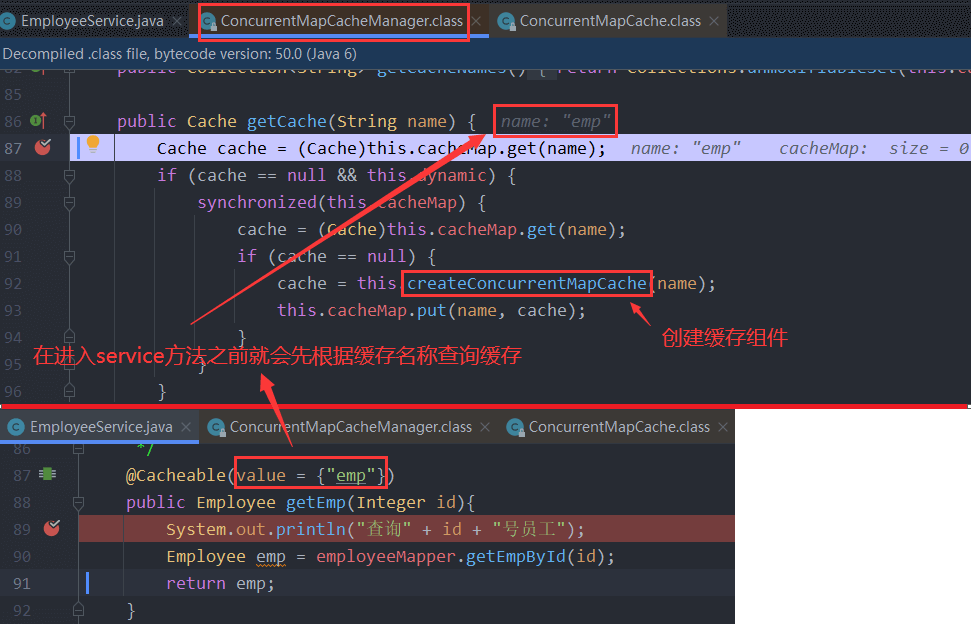The image size is (971, 624).
Task: Toggle breakpoint on line 89 println statement
Action: (51, 528)
